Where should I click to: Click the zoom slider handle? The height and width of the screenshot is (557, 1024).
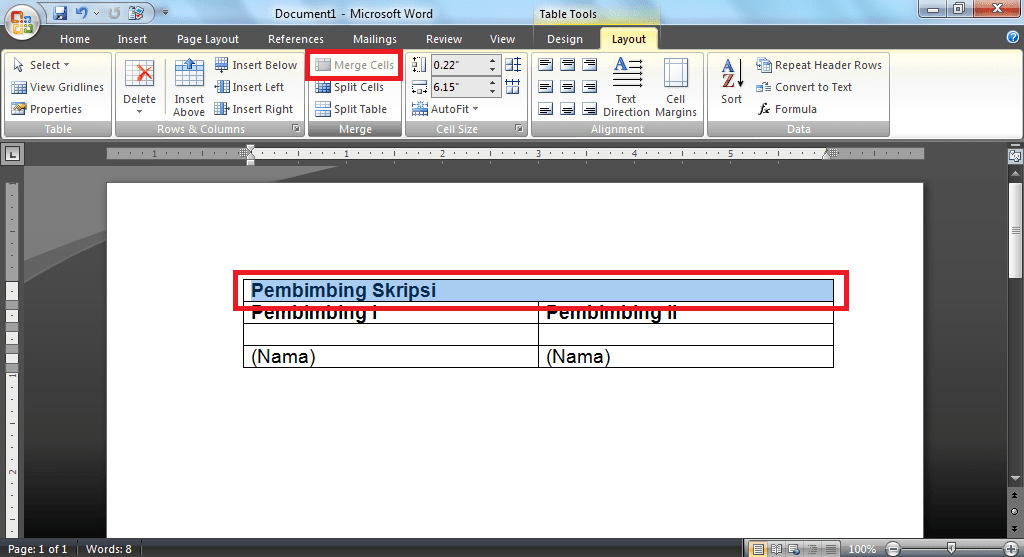coord(952,549)
